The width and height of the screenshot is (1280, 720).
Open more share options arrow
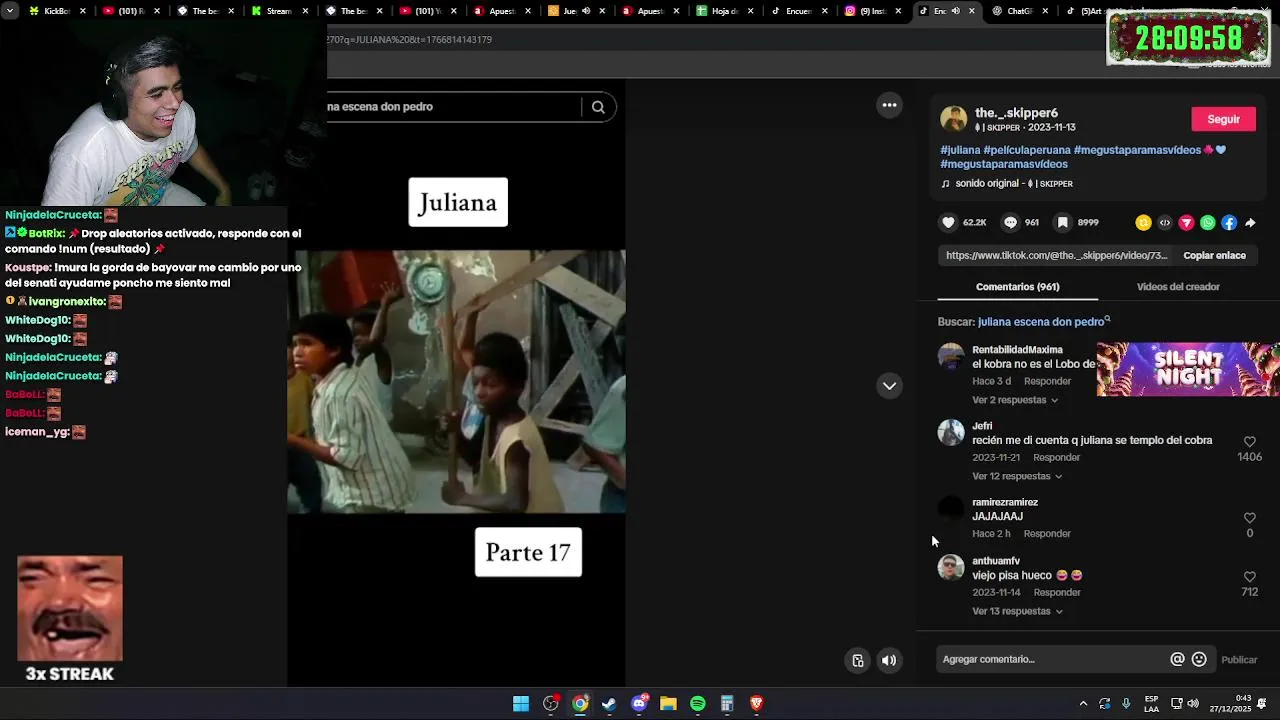click(x=1250, y=223)
